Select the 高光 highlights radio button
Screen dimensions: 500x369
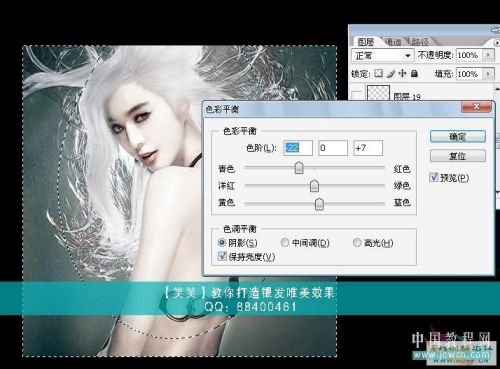click(x=357, y=243)
